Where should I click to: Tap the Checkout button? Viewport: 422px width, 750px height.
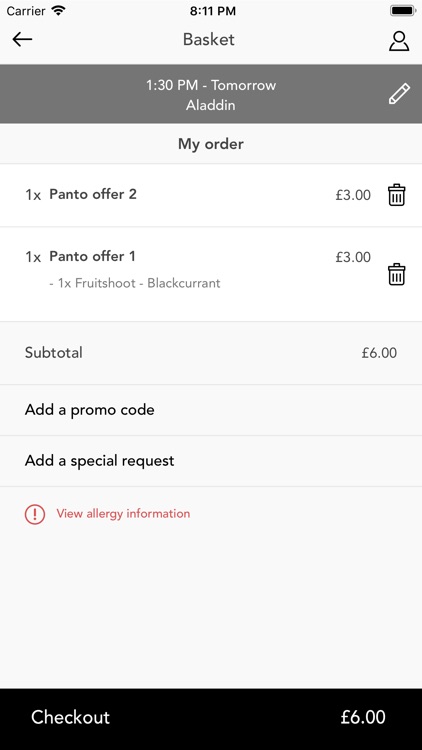(211, 717)
